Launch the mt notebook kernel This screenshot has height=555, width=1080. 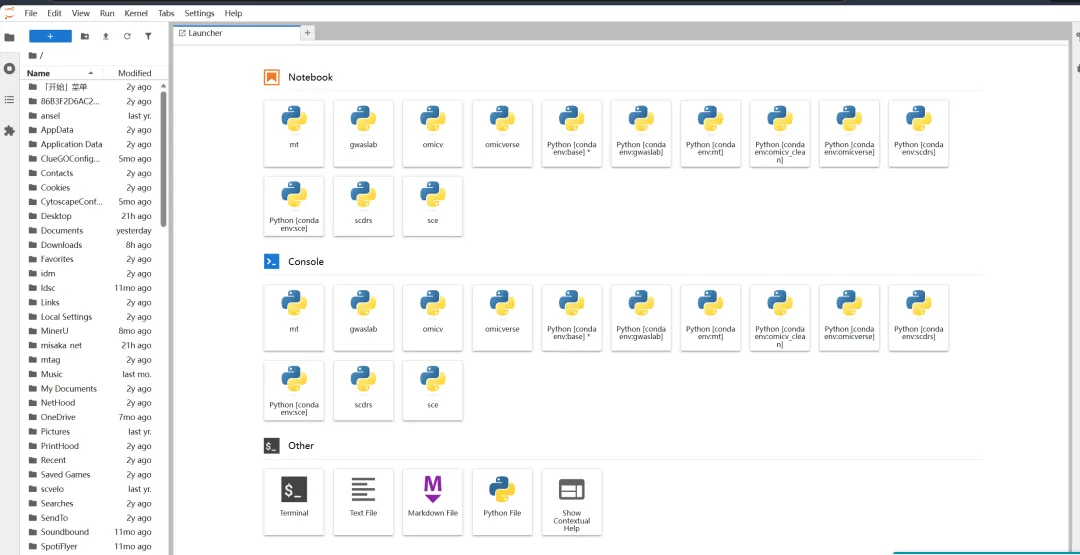tap(294, 134)
